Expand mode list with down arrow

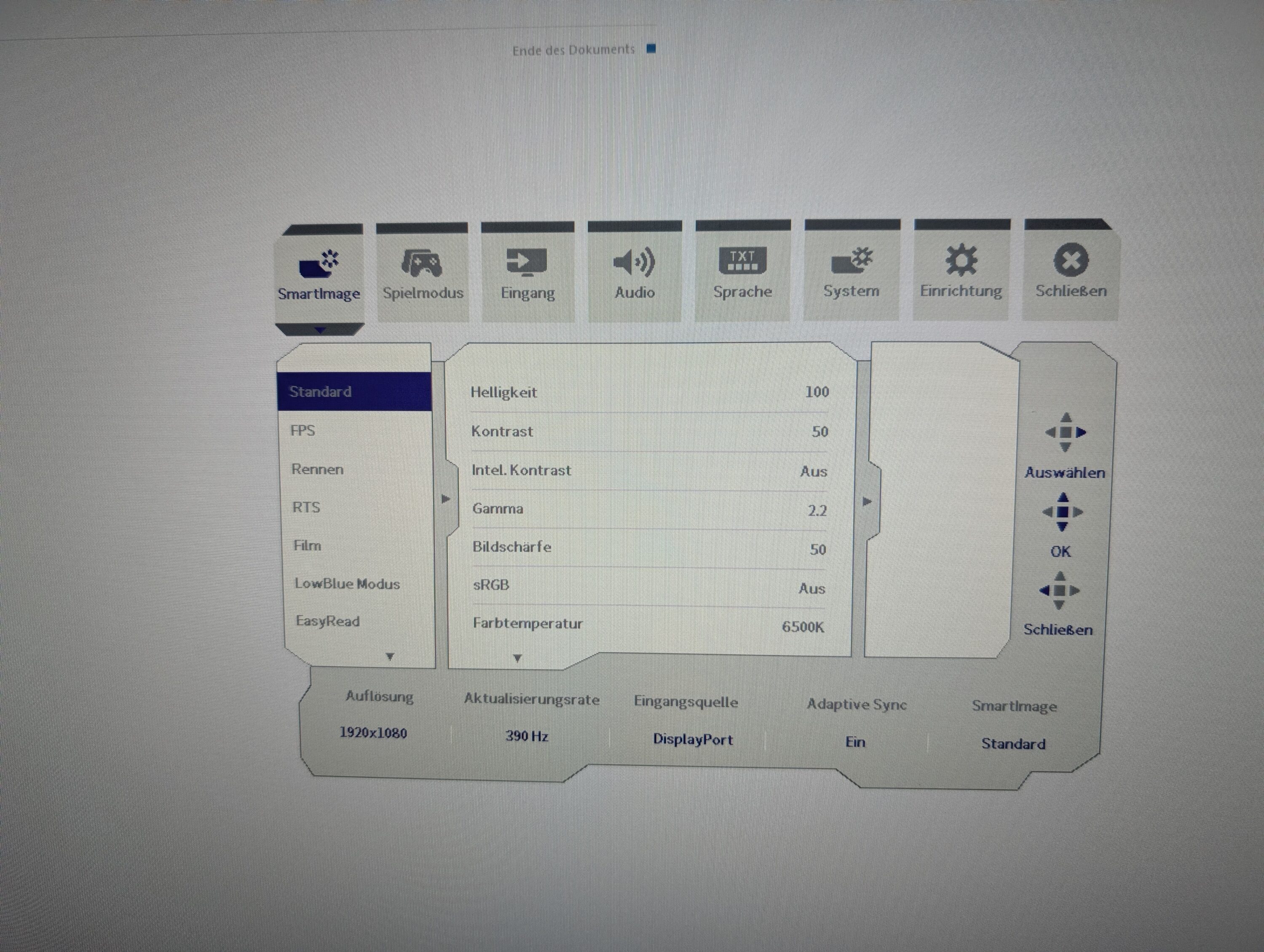tap(390, 657)
